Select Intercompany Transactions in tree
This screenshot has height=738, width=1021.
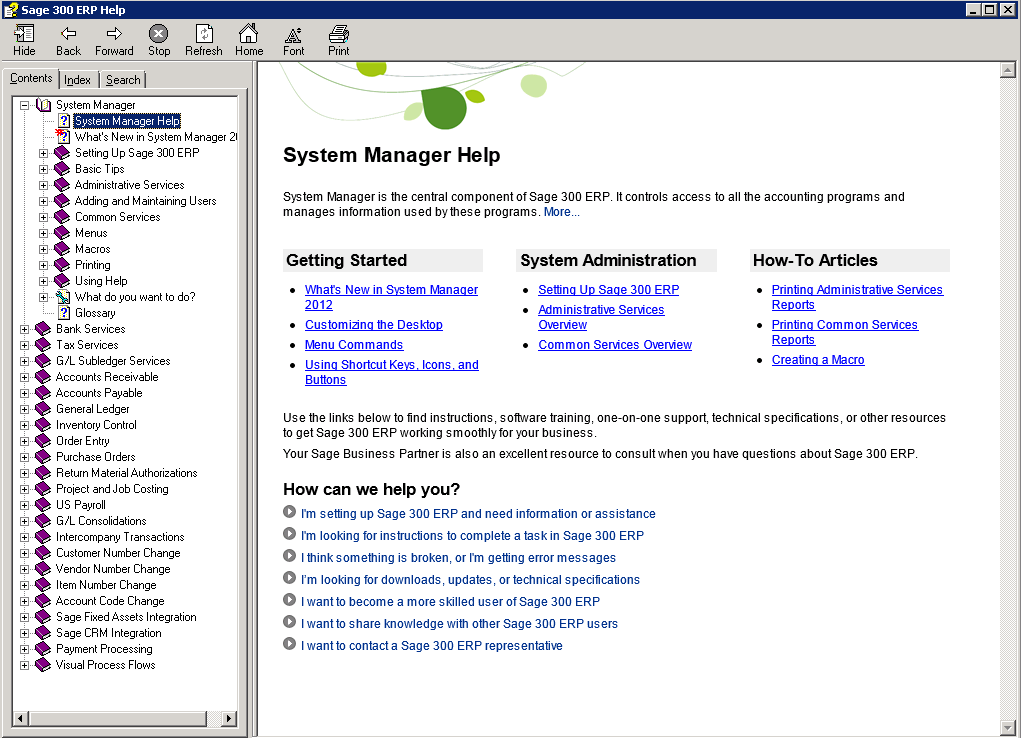tap(120, 537)
